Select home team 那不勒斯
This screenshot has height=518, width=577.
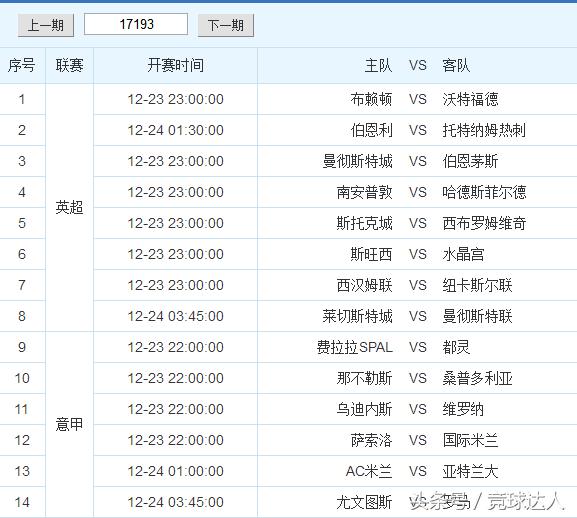pos(364,378)
